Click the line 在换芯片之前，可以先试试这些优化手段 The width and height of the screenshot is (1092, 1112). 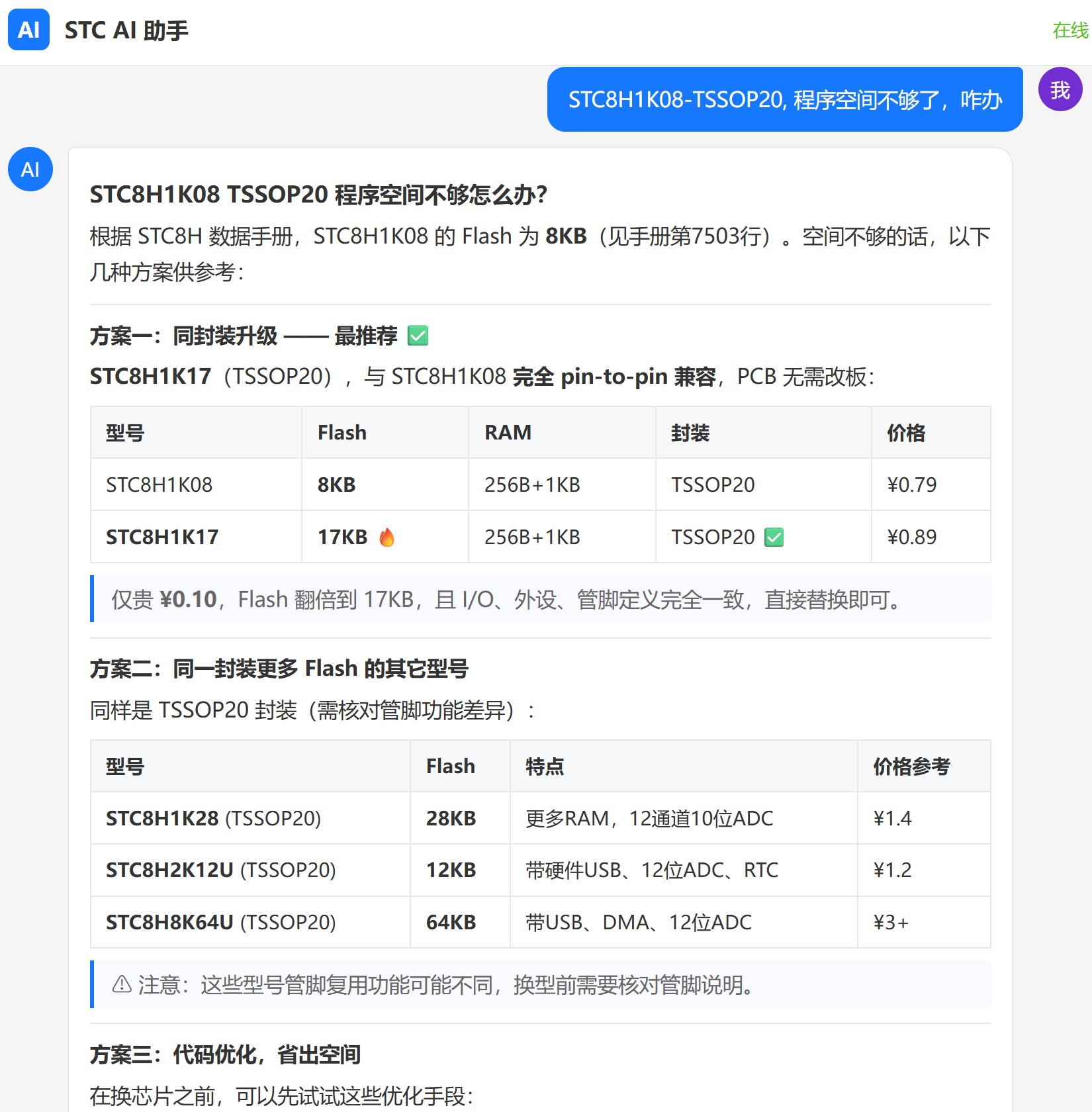pos(282,1096)
